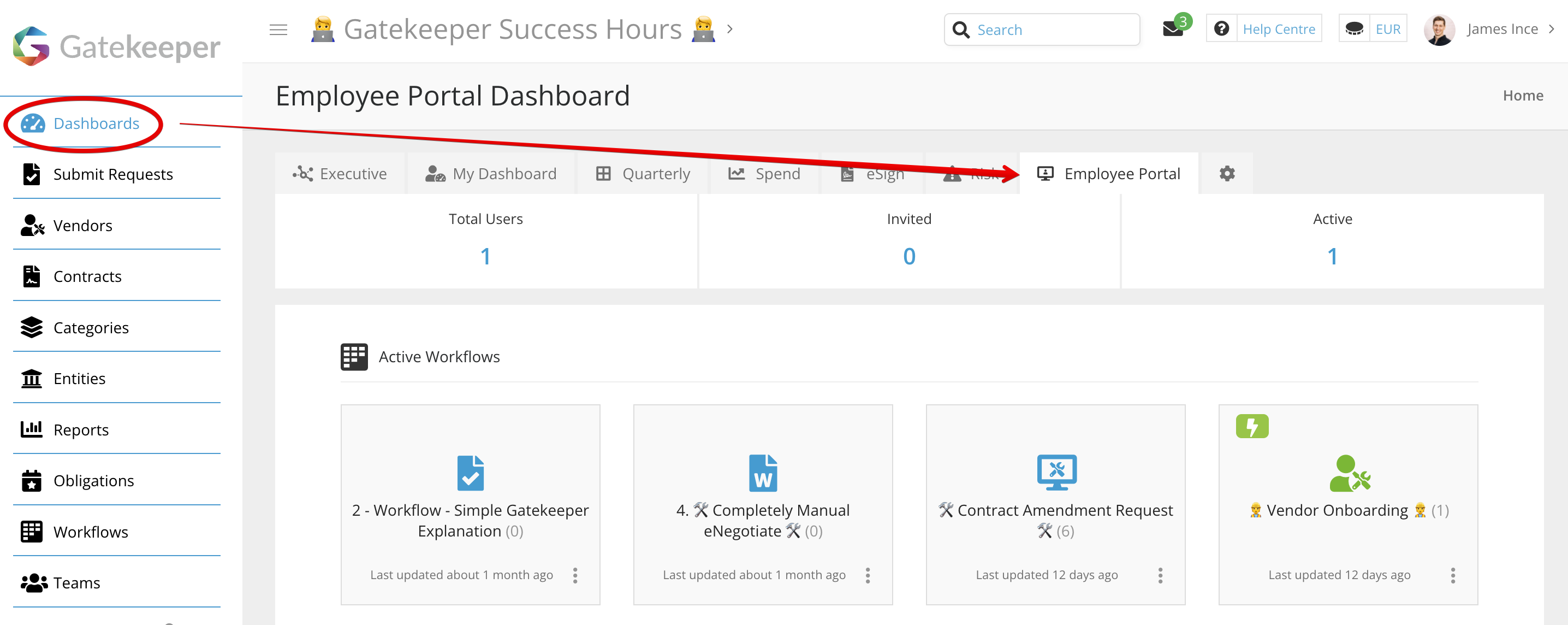
Task: Click the Submit Requests document icon
Action: [31, 174]
